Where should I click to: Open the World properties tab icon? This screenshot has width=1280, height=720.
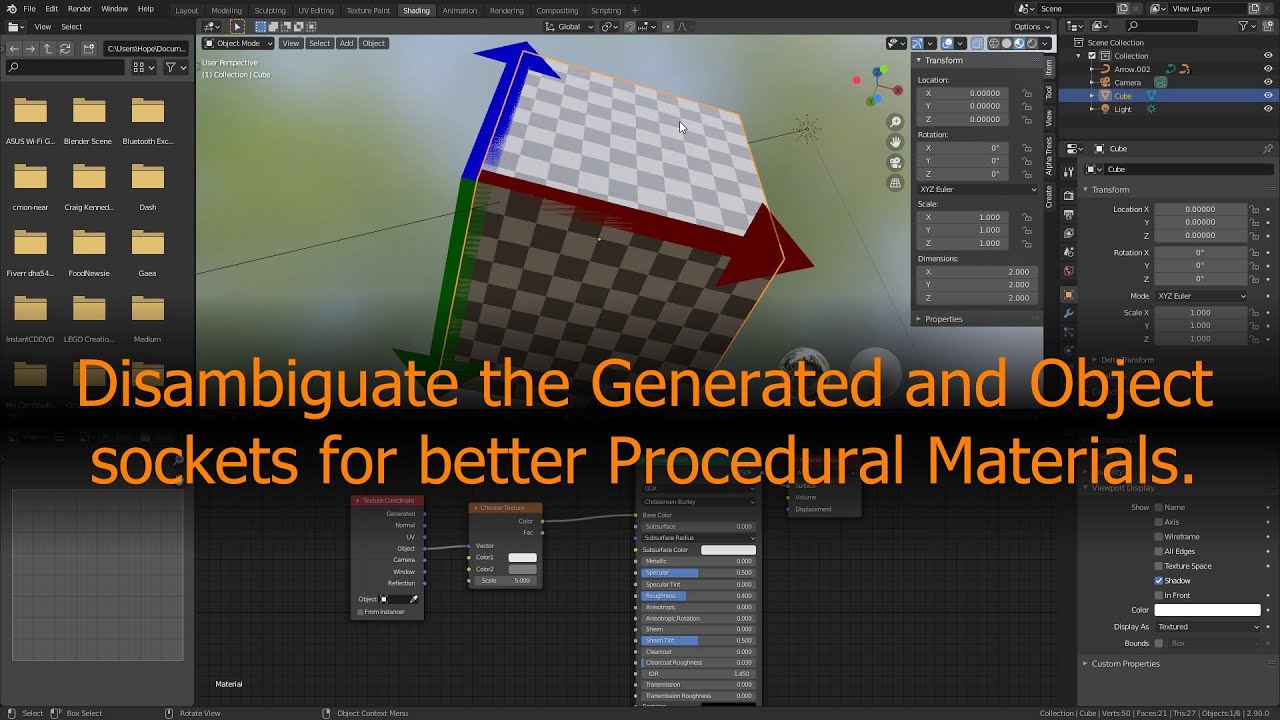1068,271
